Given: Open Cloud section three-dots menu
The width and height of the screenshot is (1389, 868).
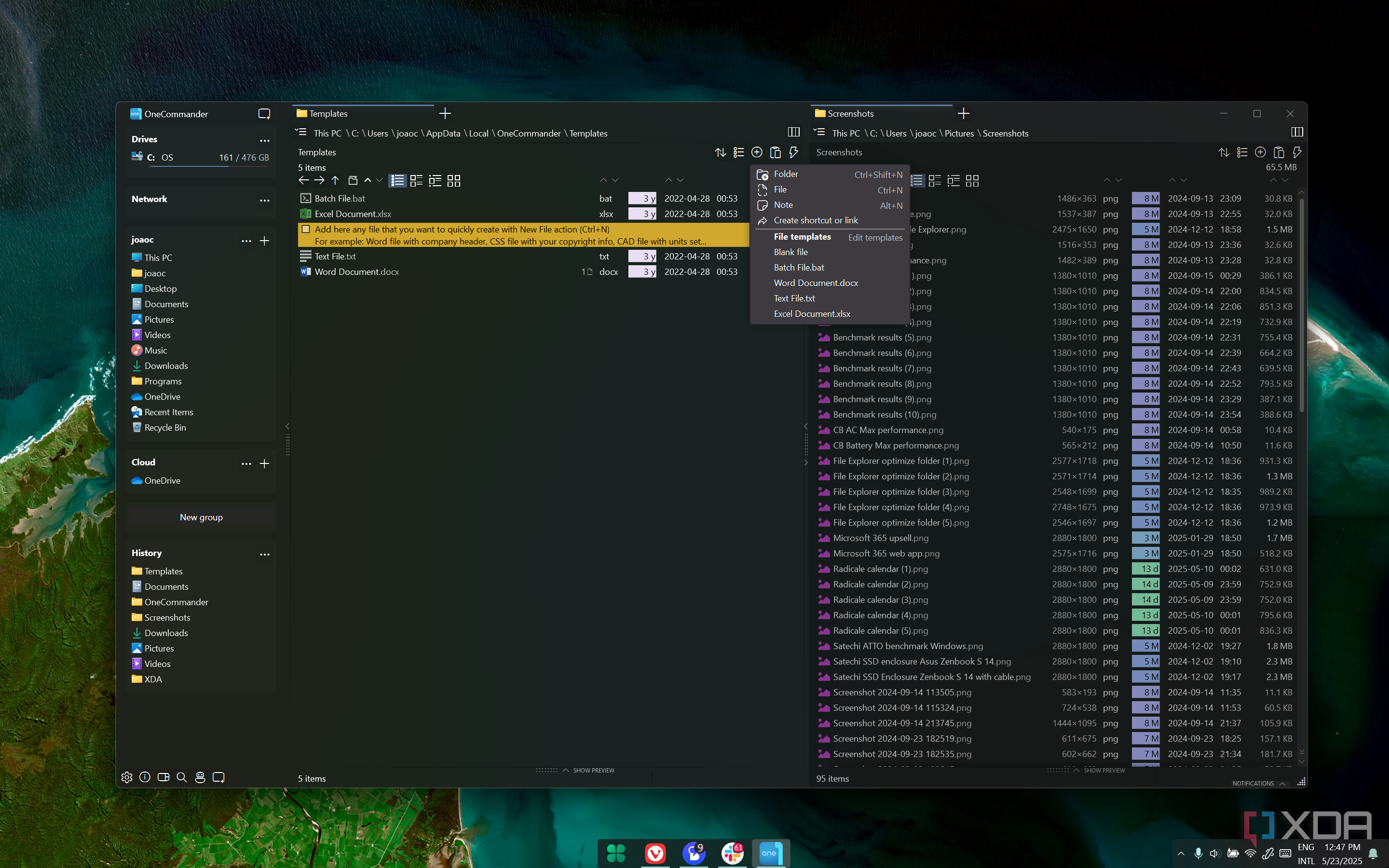Looking at the screenshot, I should coord(246,464).
